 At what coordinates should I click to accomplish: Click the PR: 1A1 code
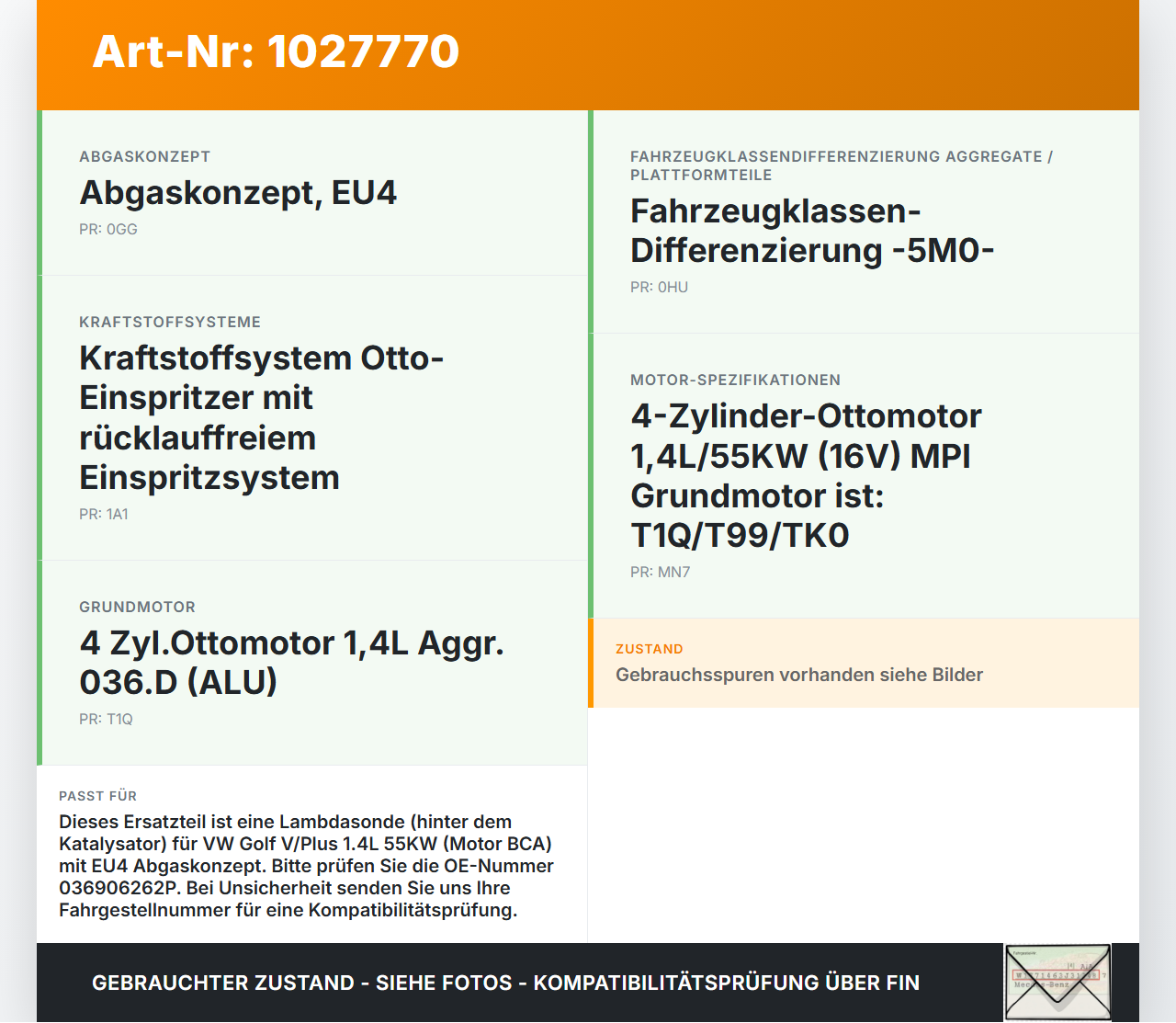click(x=104, y=515)
